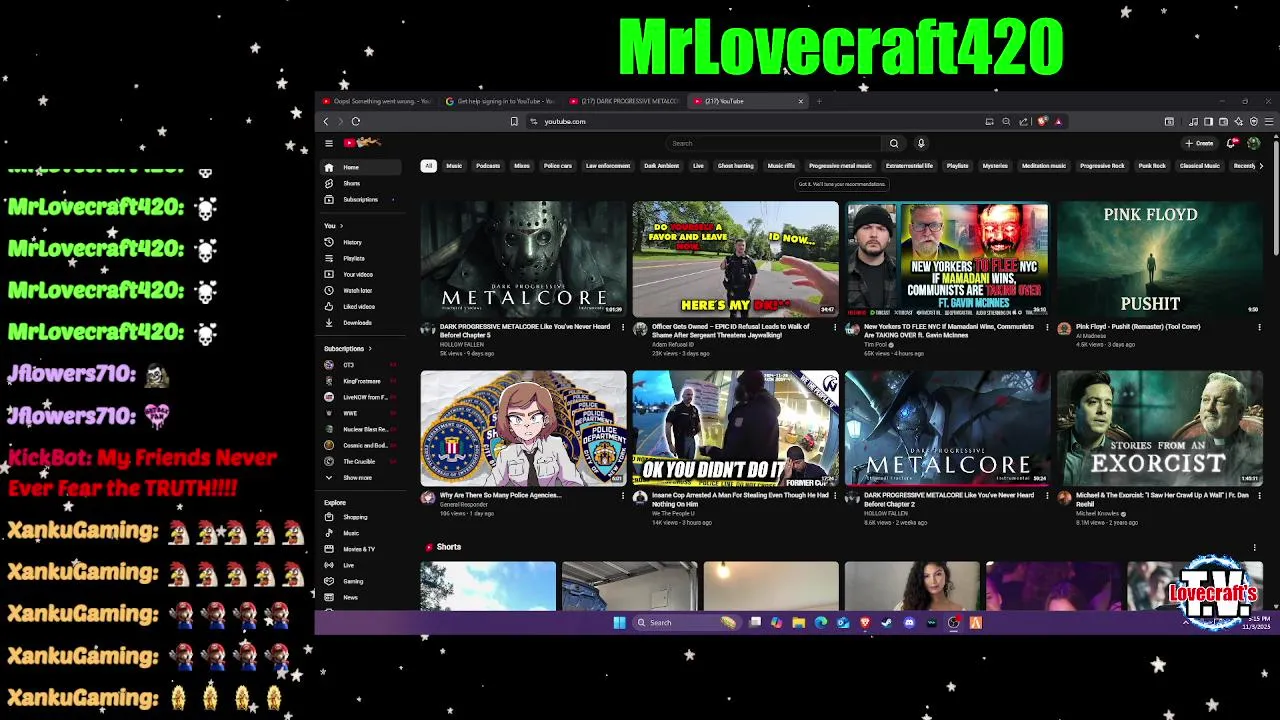The height and width of the screenshot is (720, 1280).
Task: Click the bookmark icon beside address bar
Action: pyautogui.click(x=514, y=121)
